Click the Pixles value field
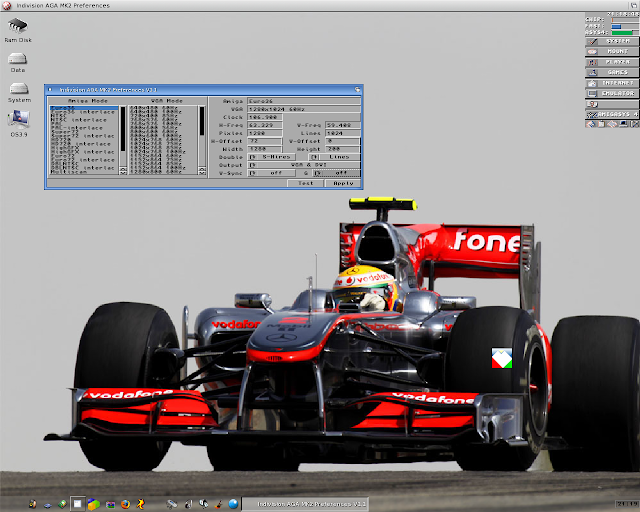Screen dimensions: 640x512 click(264, 133)
